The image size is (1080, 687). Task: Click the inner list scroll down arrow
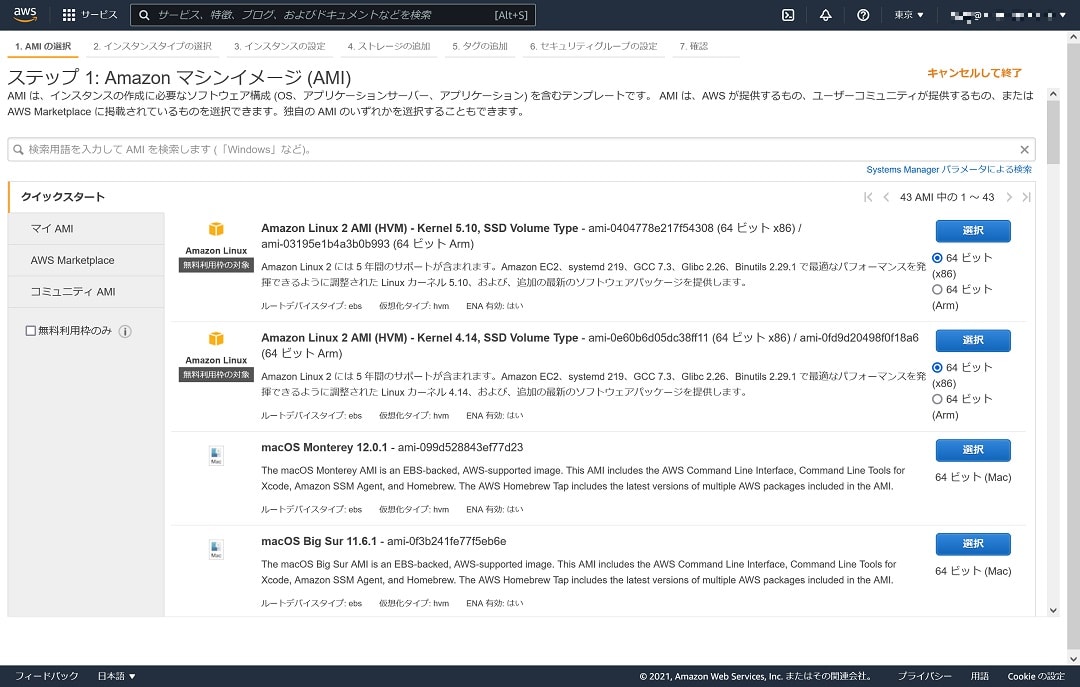(x=1052, y=610)
